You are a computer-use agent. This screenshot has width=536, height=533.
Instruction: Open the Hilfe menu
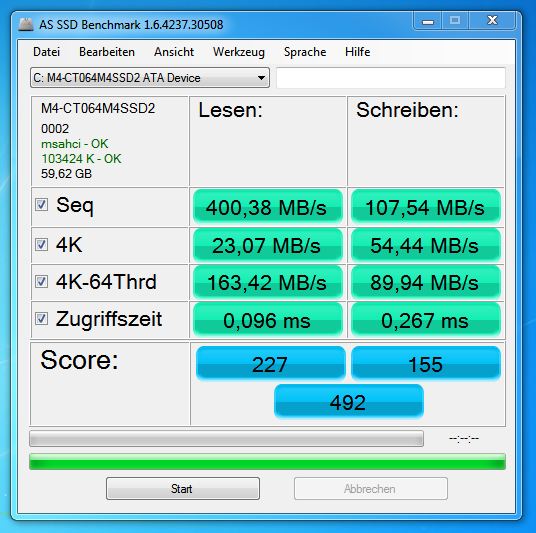358,52
